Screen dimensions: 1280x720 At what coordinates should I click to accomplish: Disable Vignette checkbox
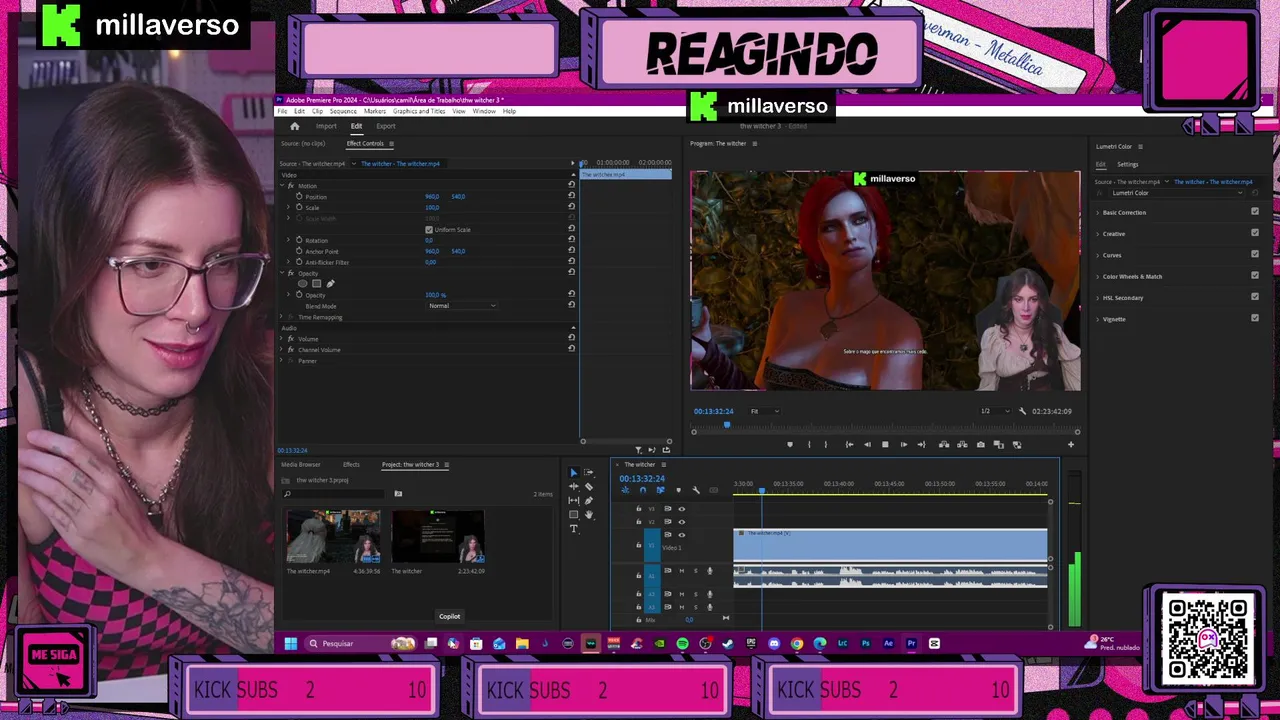point(1255,318)
